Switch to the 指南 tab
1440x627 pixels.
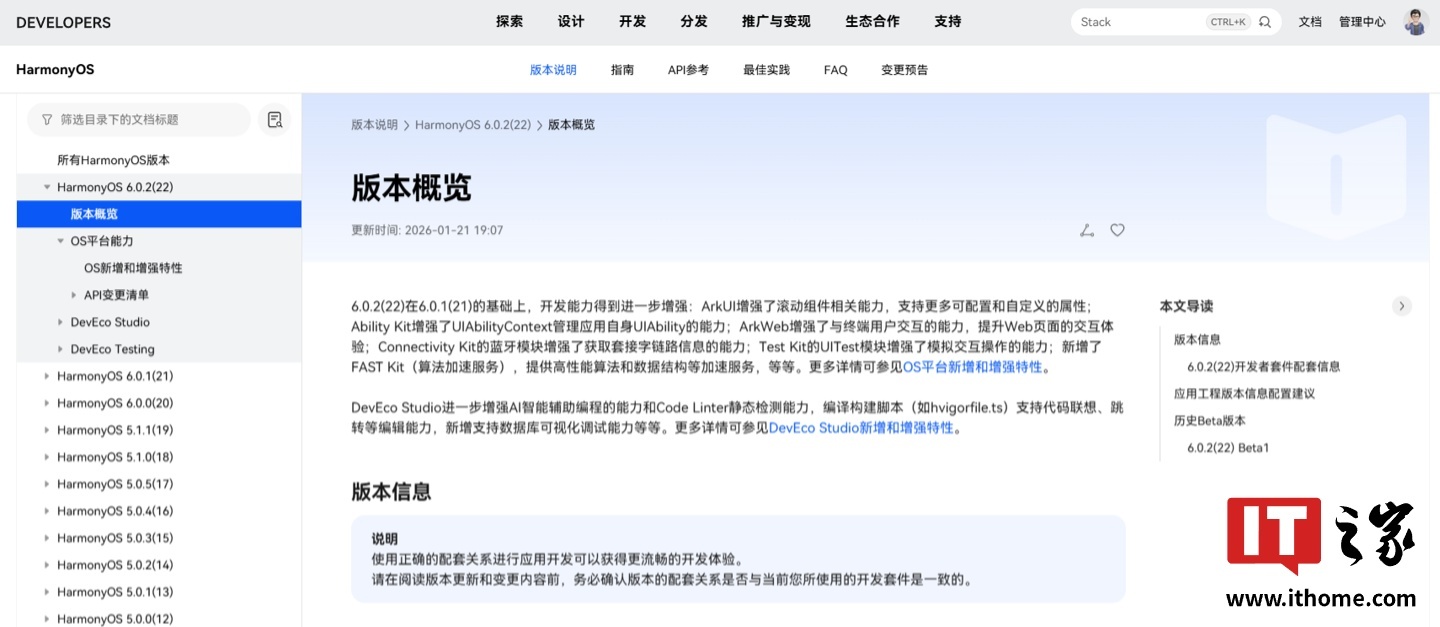[x=622, y=70]
